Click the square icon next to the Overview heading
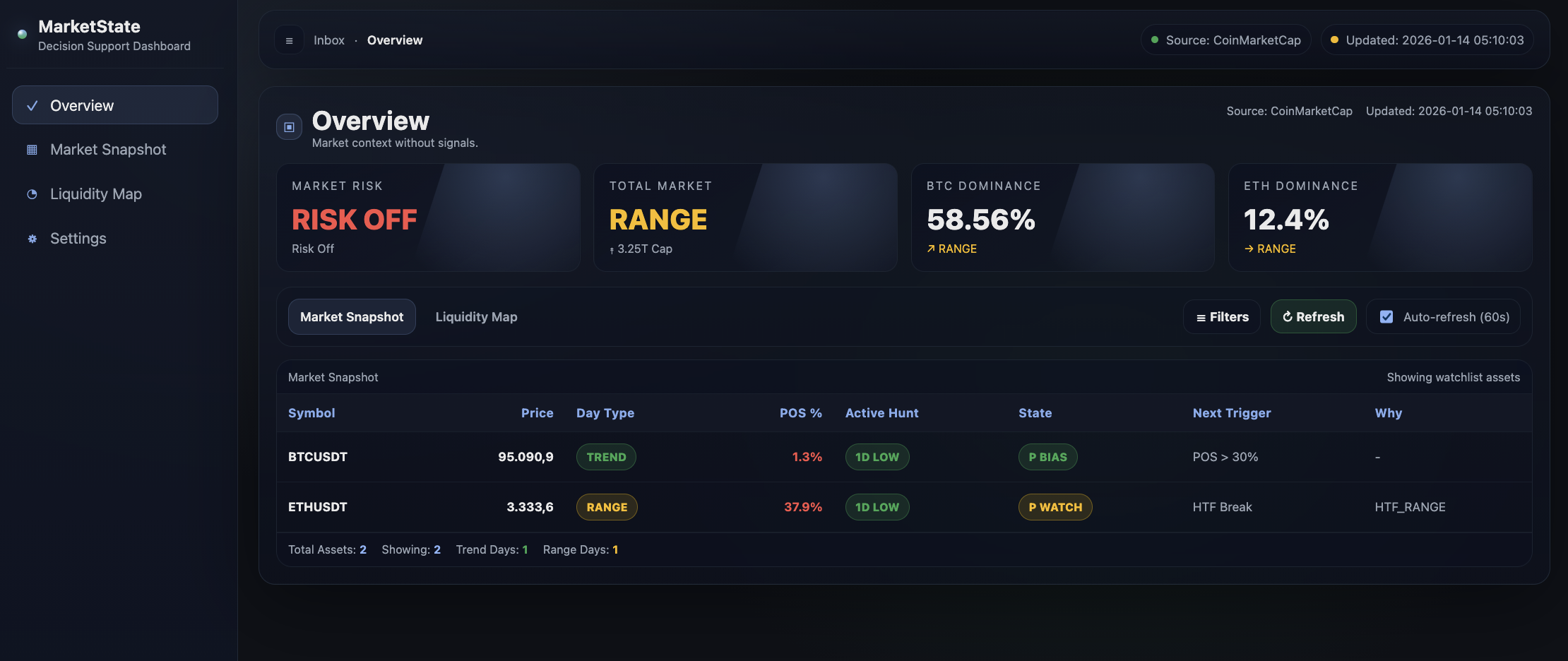The image size is (1568, 661). 289,127
